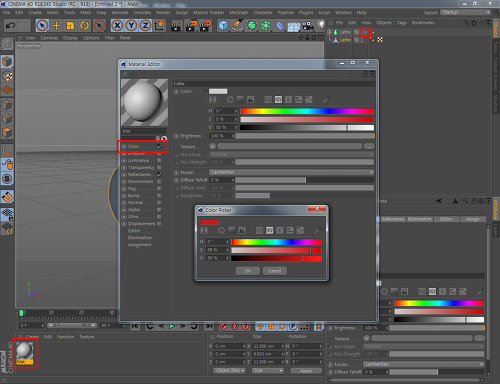Open the Render menu

point(163,12)
